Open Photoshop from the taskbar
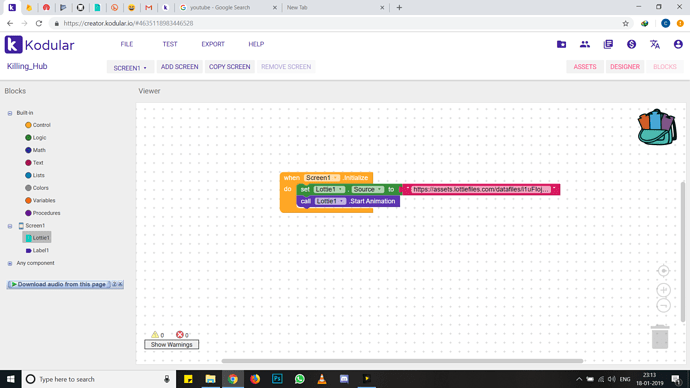 point(277,379)
